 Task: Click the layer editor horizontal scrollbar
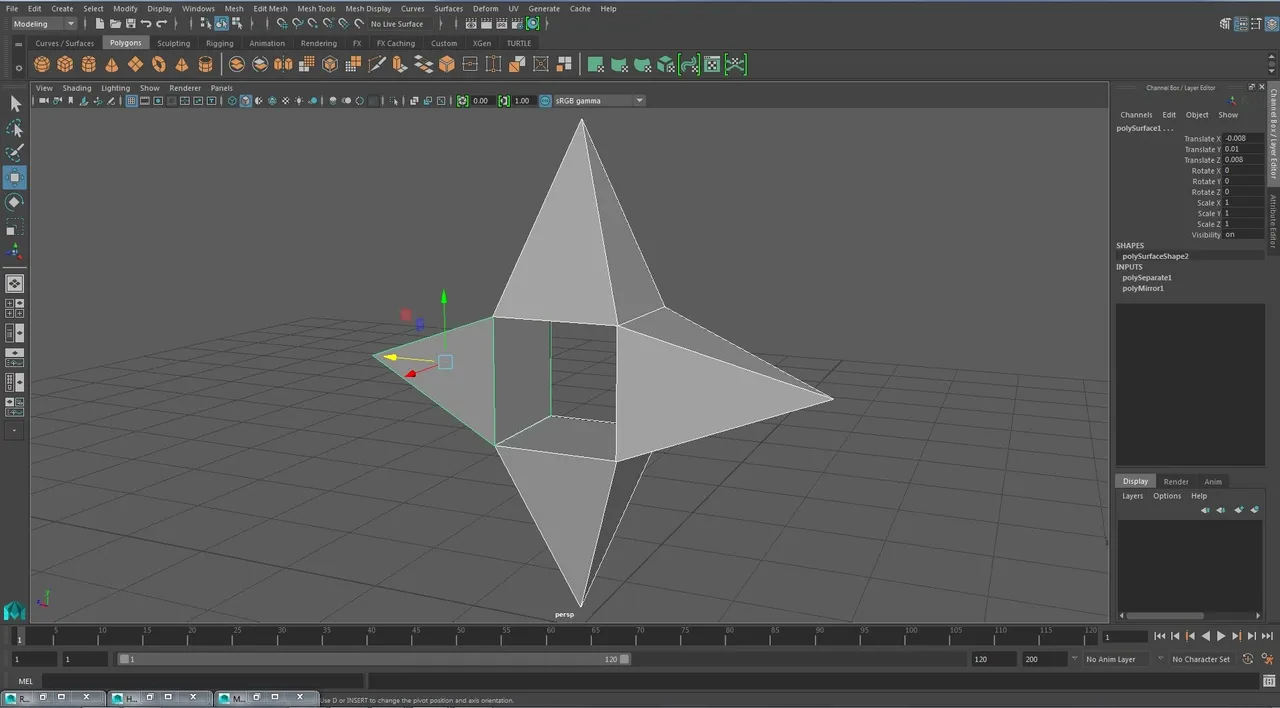click(x=1164, y=615)
